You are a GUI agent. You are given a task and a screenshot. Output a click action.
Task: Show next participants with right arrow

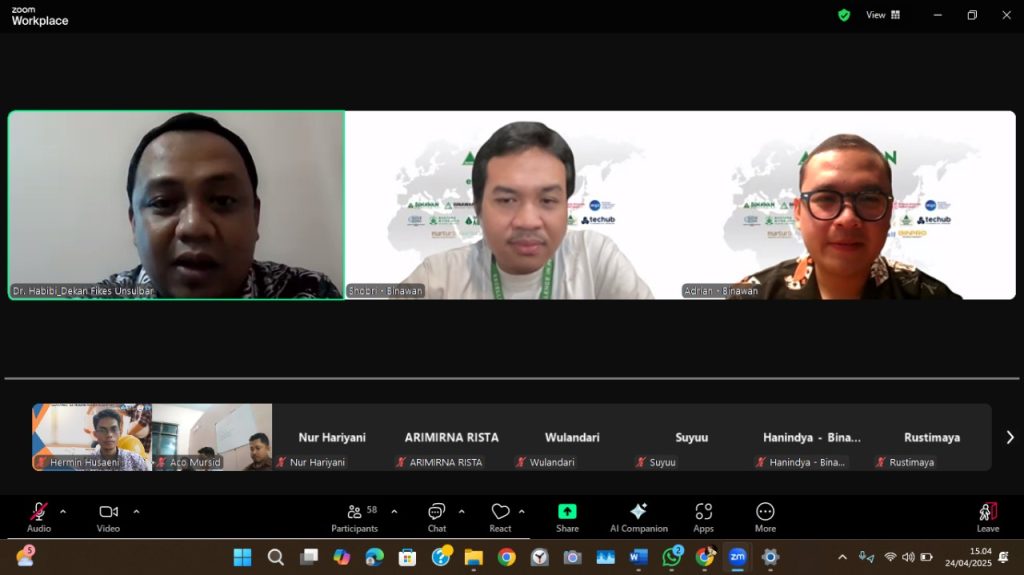click(1009, 437)
